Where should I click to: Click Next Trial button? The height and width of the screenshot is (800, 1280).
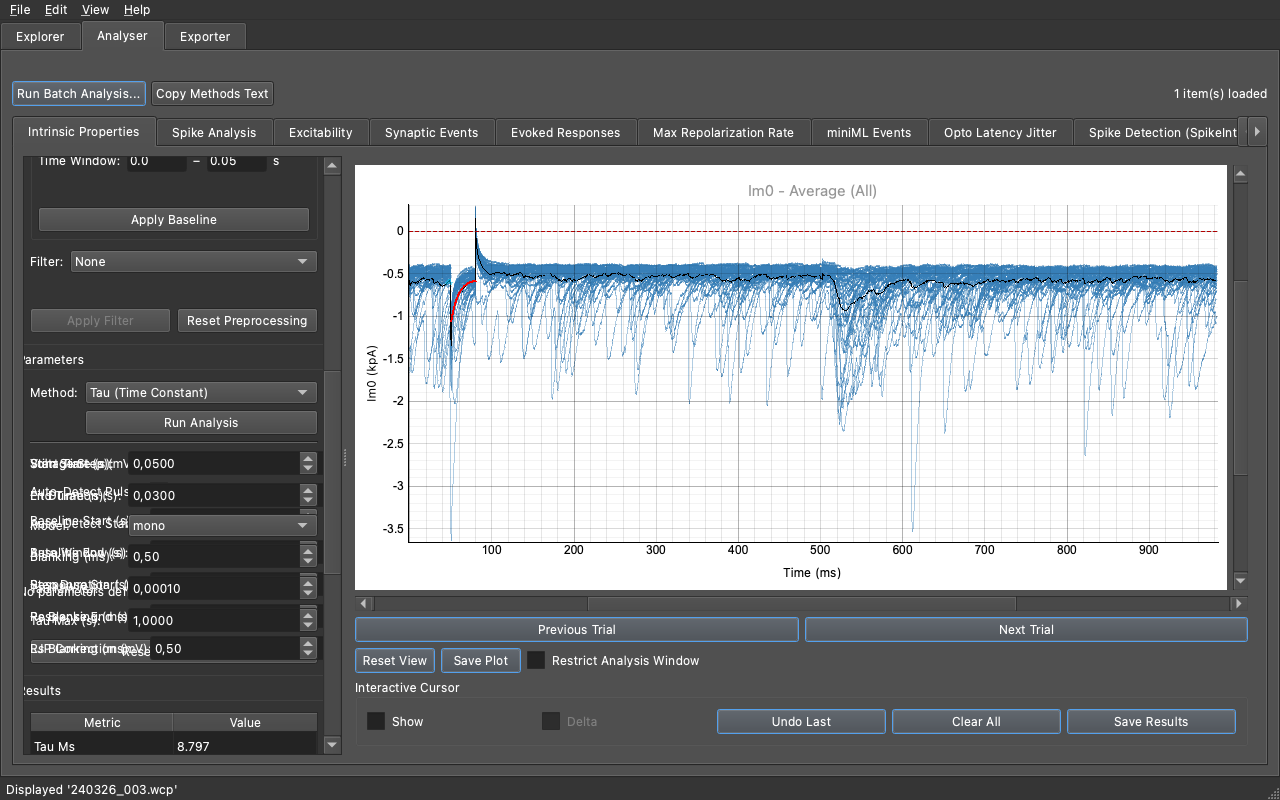pos(1026,629)
